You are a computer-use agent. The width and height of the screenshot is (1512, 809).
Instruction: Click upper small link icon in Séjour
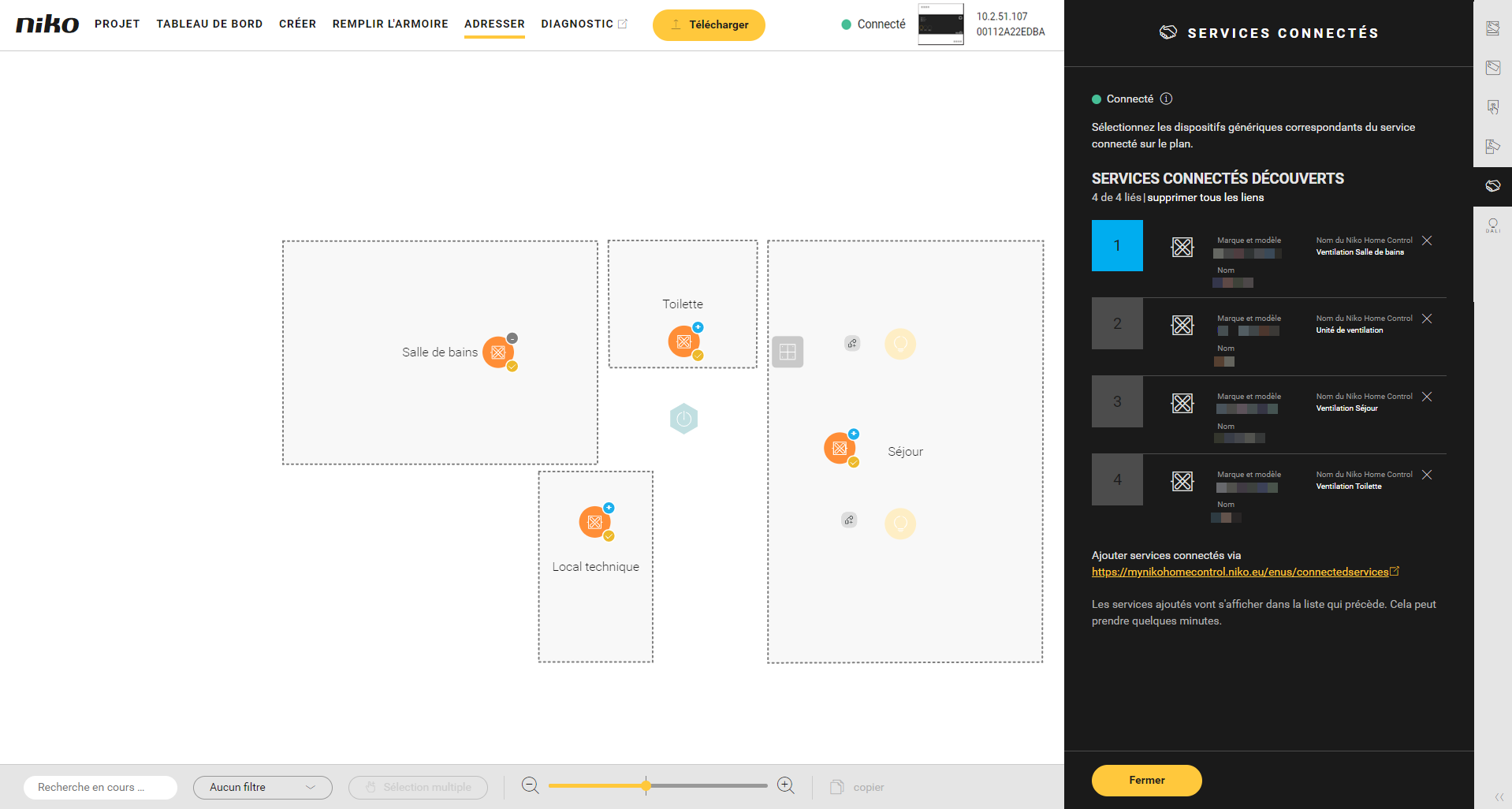click(852, 343)
